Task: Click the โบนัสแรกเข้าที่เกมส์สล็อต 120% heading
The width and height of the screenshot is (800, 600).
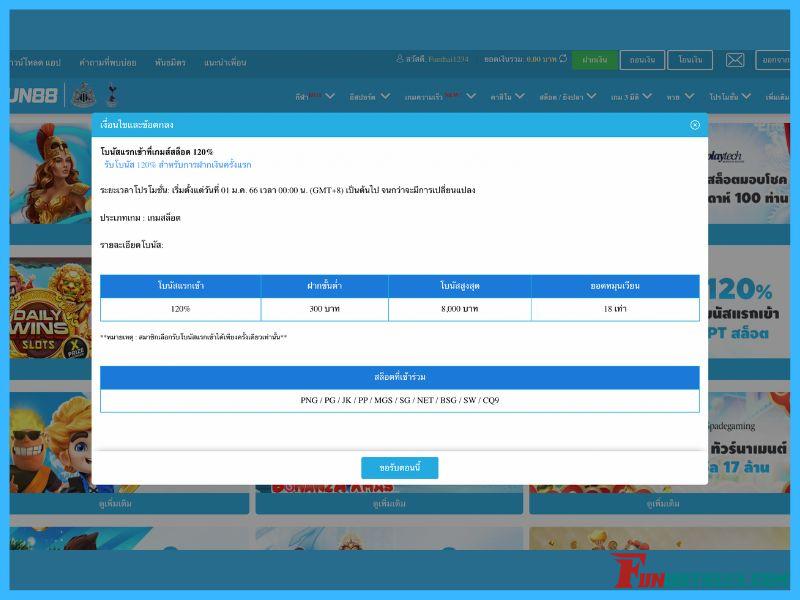Action: [x=157, y=152]
